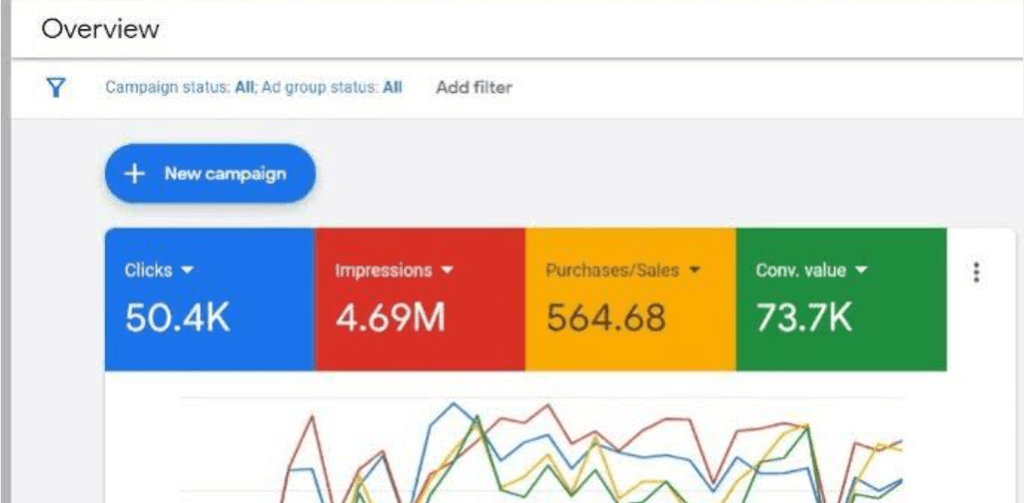Select the 73.7K value on the green card
Image resolution: width=1024 pixels, height=503 pixels.
coord(804,317)
